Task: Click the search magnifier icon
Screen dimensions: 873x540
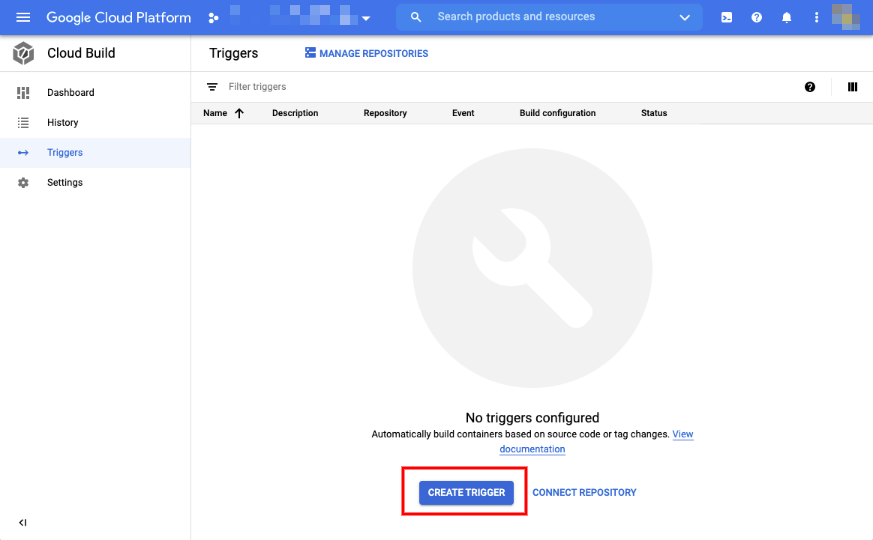Action: (415, 17)
